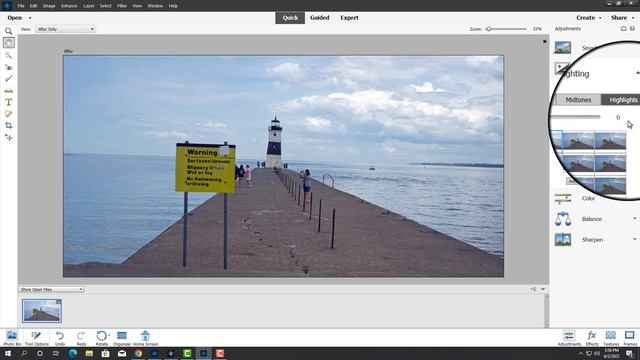640x360 pixels.
Task: Click the Open button
Action: coord(15,18)
